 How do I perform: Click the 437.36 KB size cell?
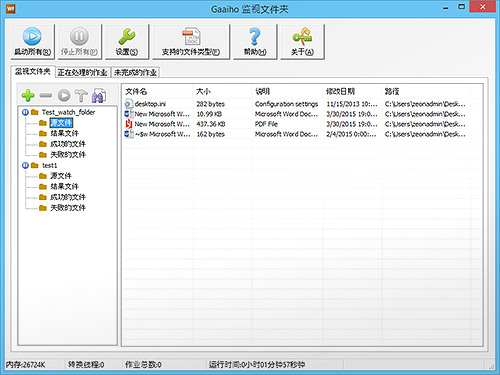pos(211,124)
